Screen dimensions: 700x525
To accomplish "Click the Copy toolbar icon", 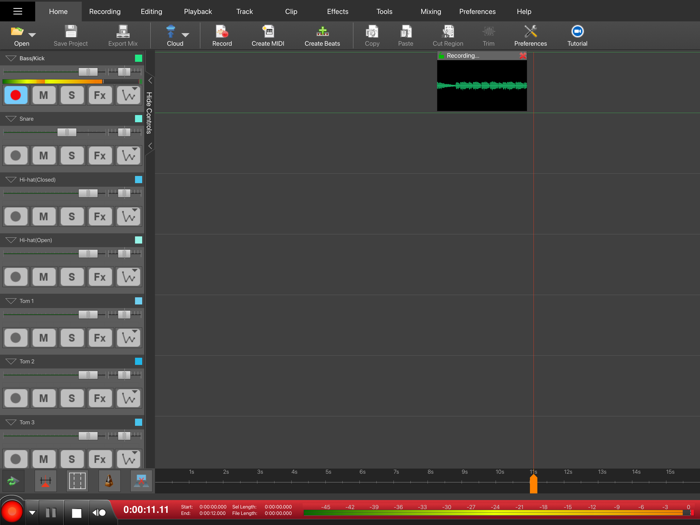I will (372, 31).
